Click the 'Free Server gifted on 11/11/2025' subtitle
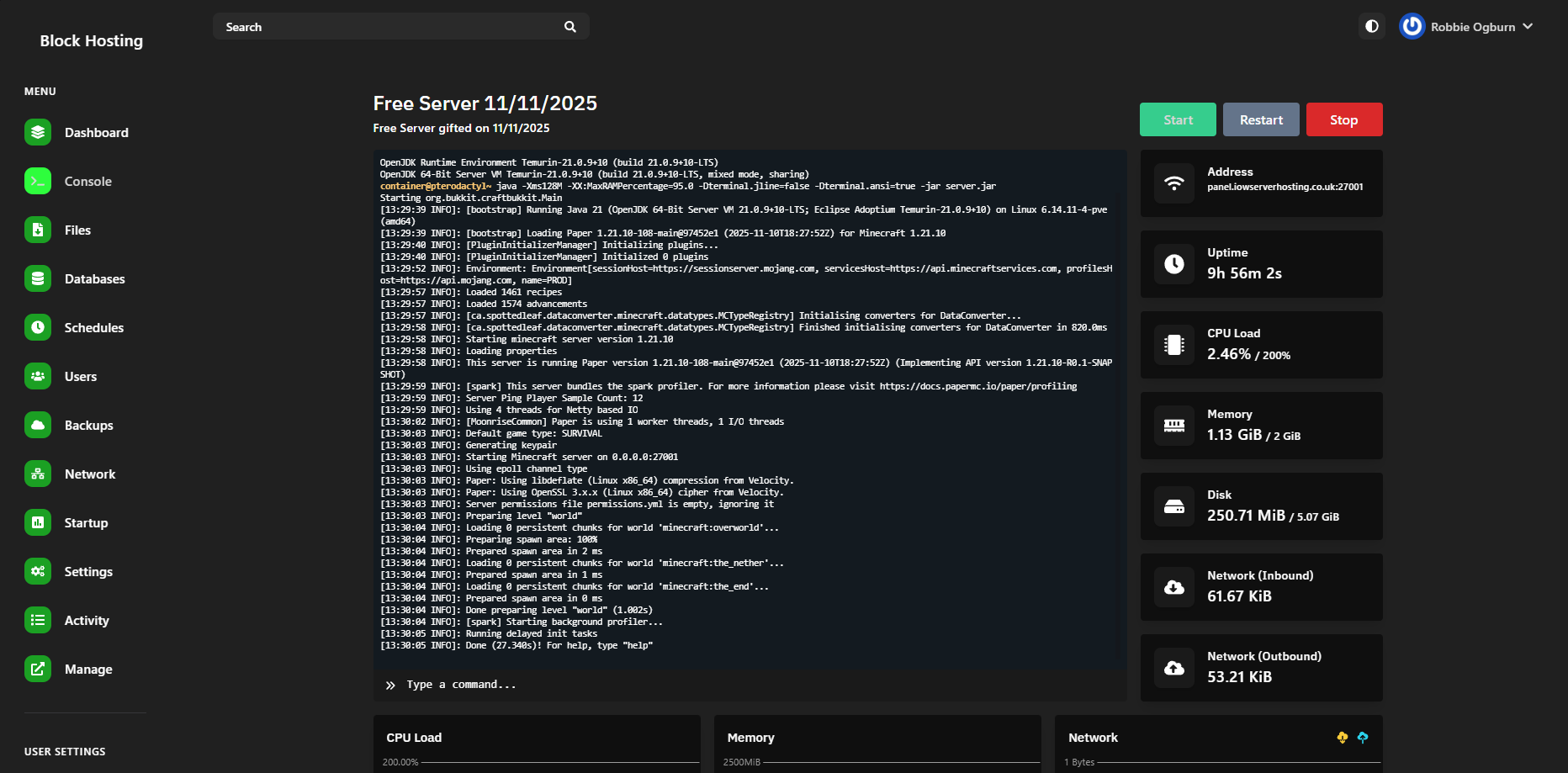Viewport: 1568px width, 773px height. pos(461,128)
